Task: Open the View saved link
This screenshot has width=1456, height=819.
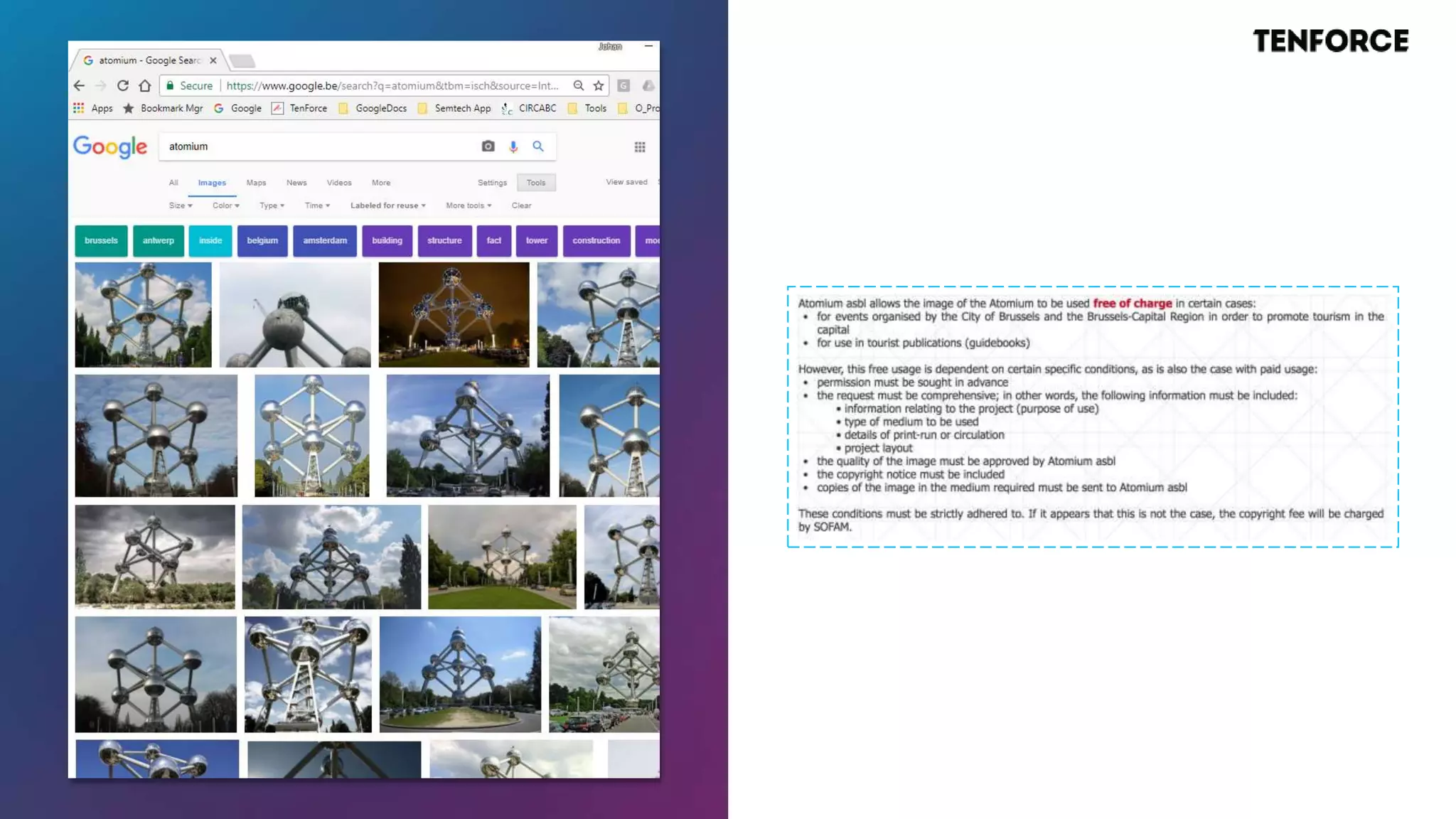Action: pos(626,182)
